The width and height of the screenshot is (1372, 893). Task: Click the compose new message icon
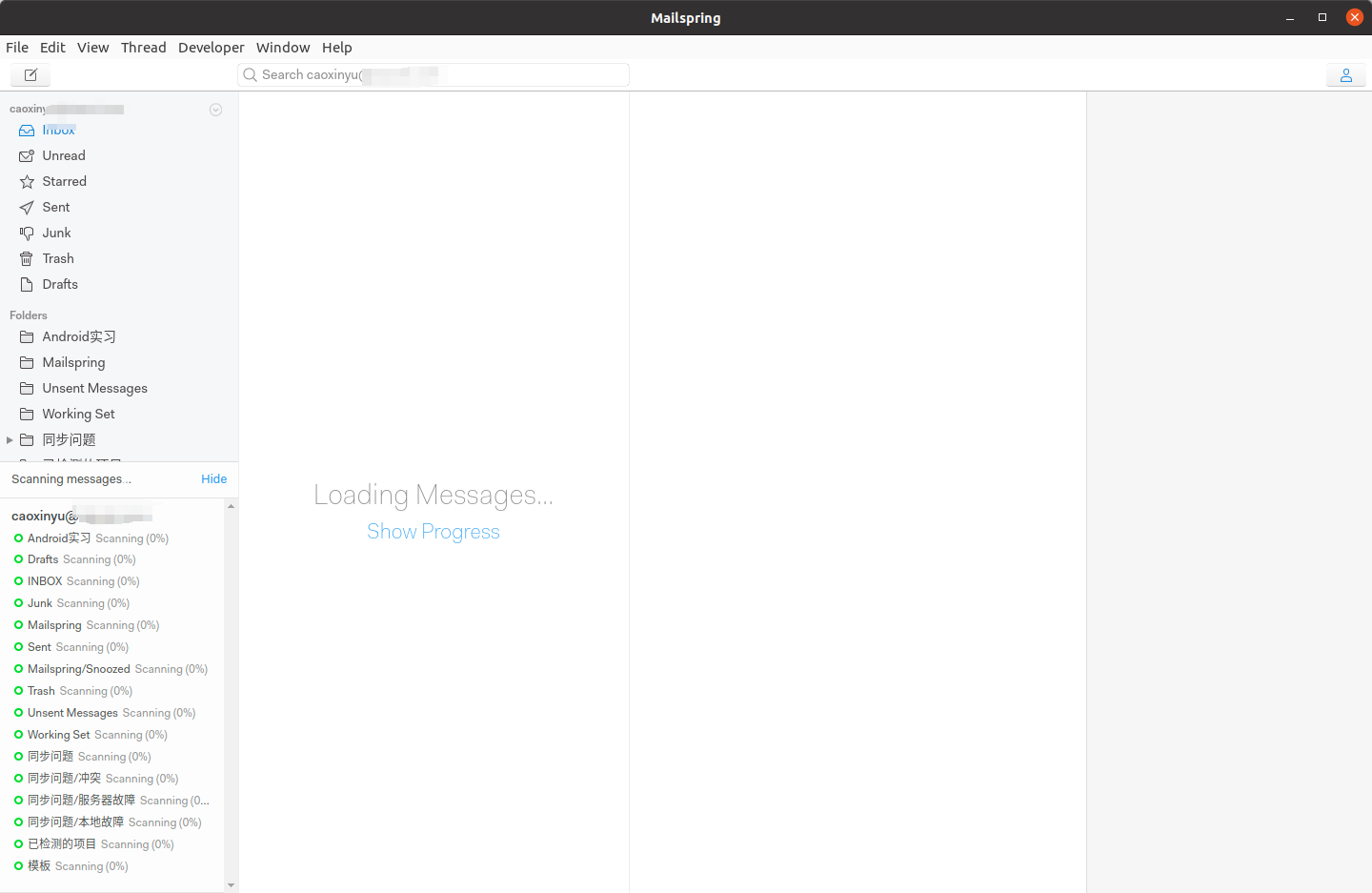[30, 74]
